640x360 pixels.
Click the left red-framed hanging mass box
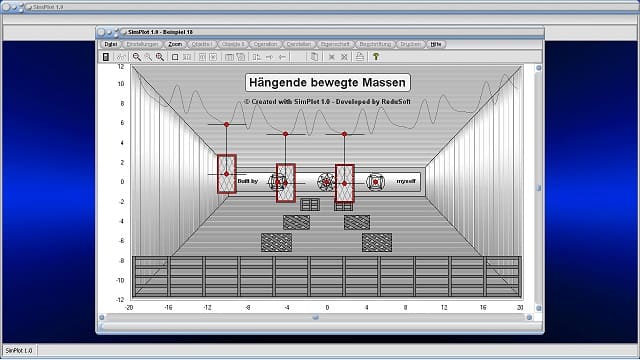click(x=227, y=174)
